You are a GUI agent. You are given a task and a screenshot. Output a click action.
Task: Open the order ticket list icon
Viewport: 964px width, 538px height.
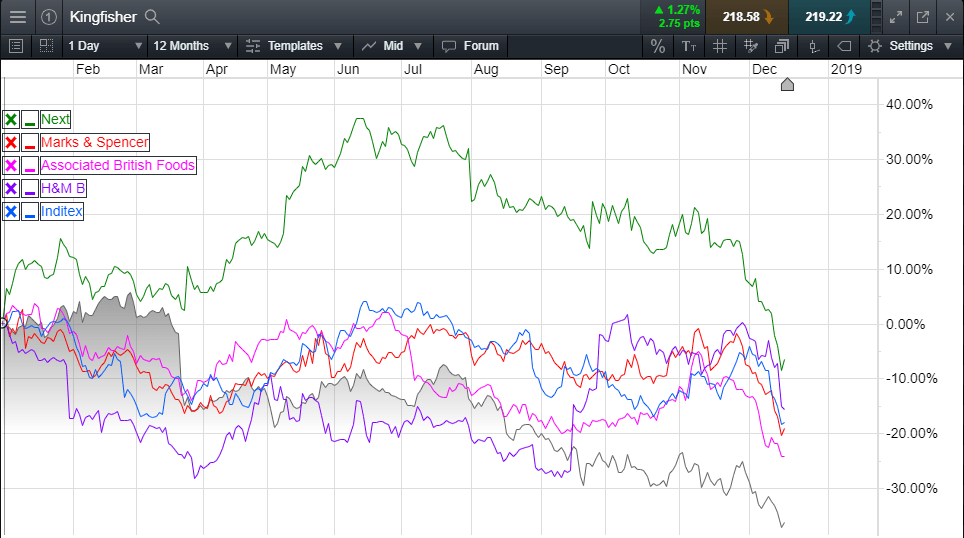16,45
